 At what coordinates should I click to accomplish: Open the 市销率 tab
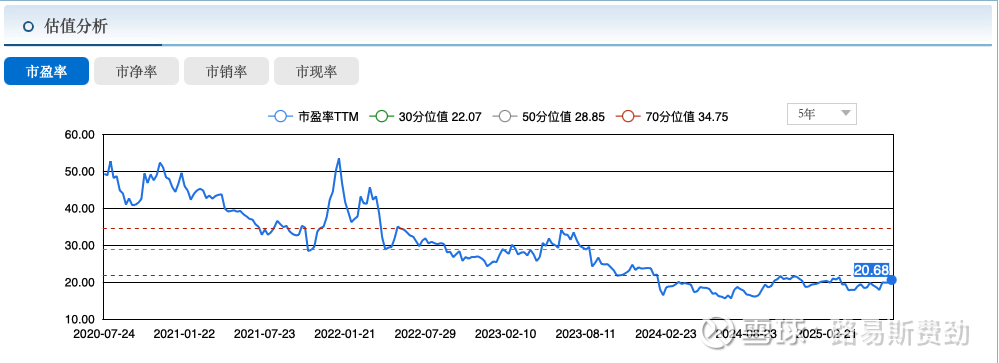[x=226, y=71]
